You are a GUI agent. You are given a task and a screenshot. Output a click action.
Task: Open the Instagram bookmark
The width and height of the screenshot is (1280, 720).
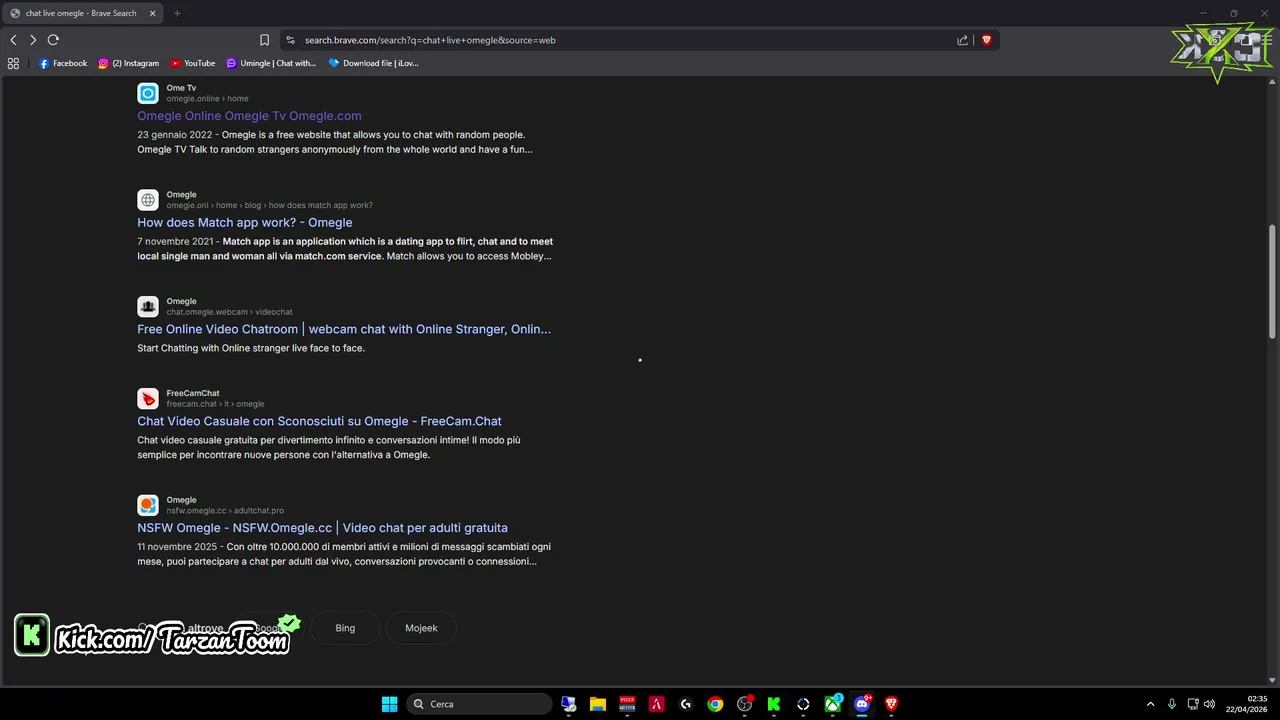(129, 63)
